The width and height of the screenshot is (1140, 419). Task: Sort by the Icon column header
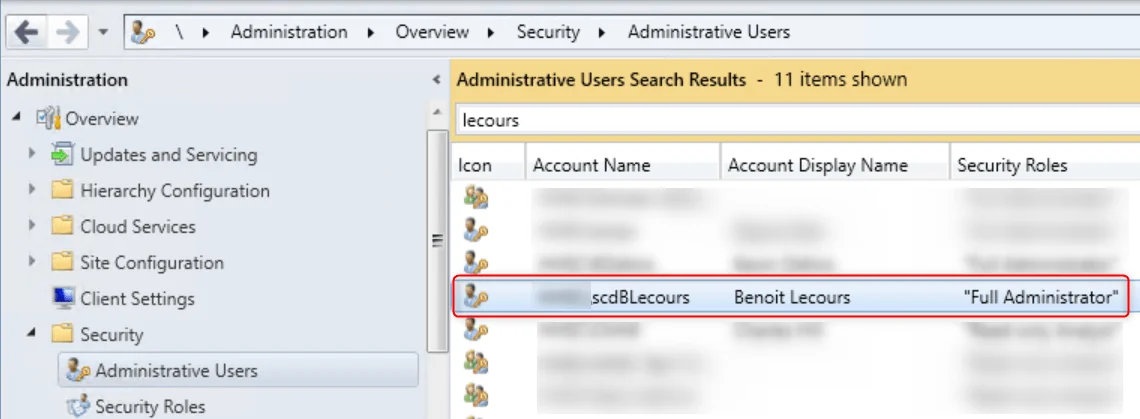(487, 165)
